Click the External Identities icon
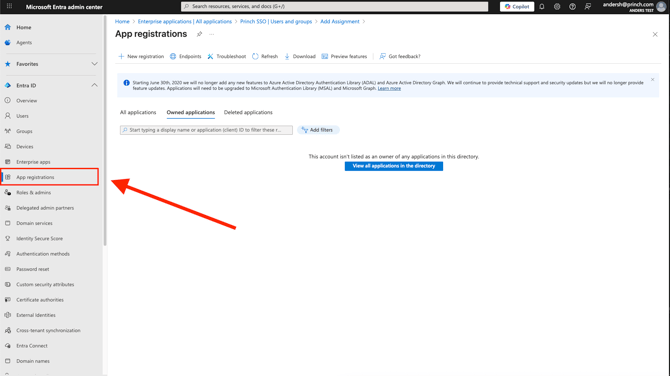The image size is (670, 376). click(8, 315)
